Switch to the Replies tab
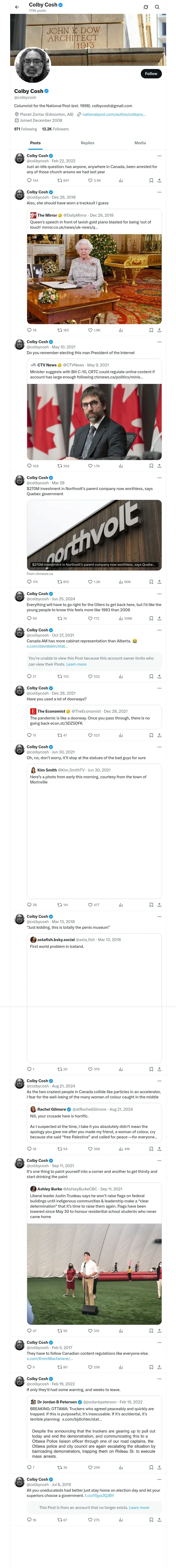176x1568 pixels. (x=87, y=143)
